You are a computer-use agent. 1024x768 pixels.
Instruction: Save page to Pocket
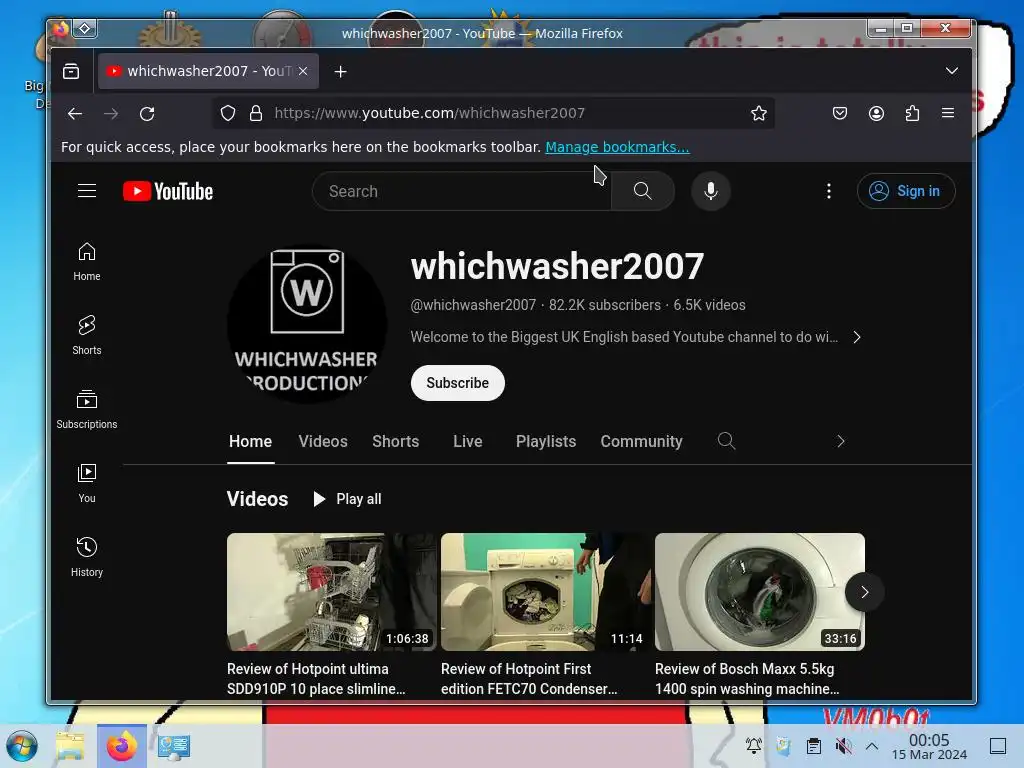coord(840,113)
